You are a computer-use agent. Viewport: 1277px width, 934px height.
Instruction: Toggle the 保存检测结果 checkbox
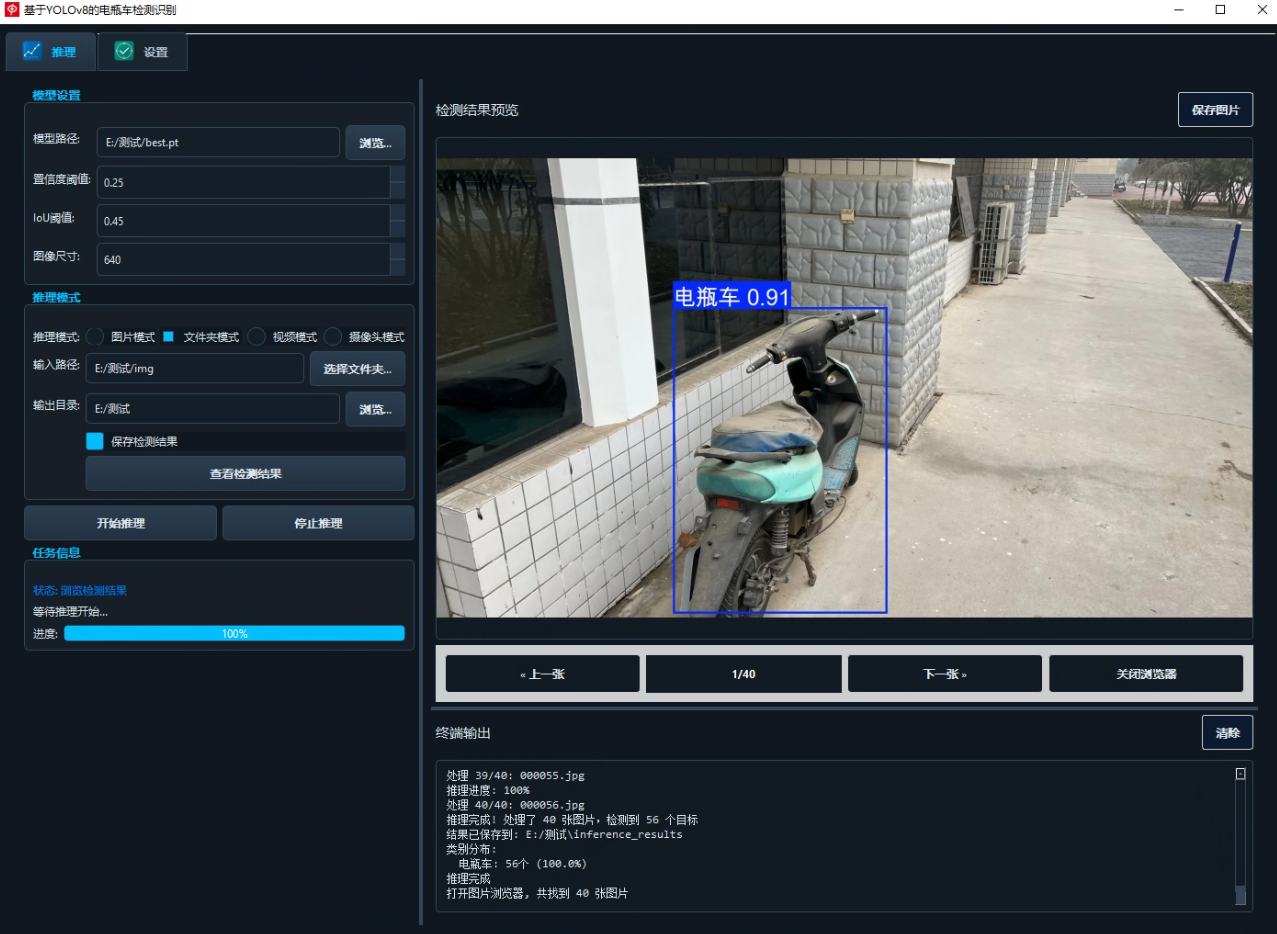pos(95,441)
